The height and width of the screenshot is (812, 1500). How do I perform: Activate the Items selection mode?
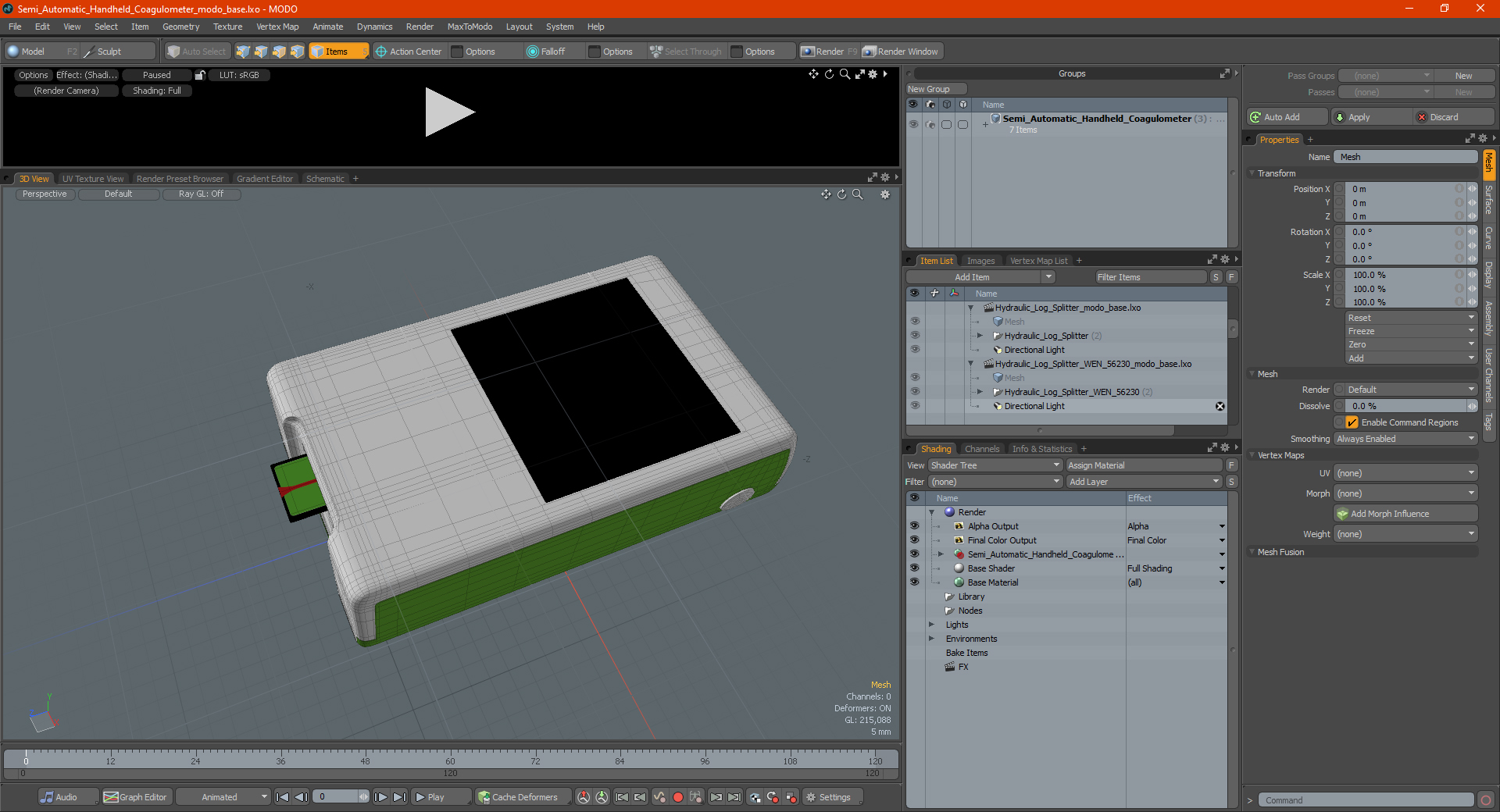338,52
